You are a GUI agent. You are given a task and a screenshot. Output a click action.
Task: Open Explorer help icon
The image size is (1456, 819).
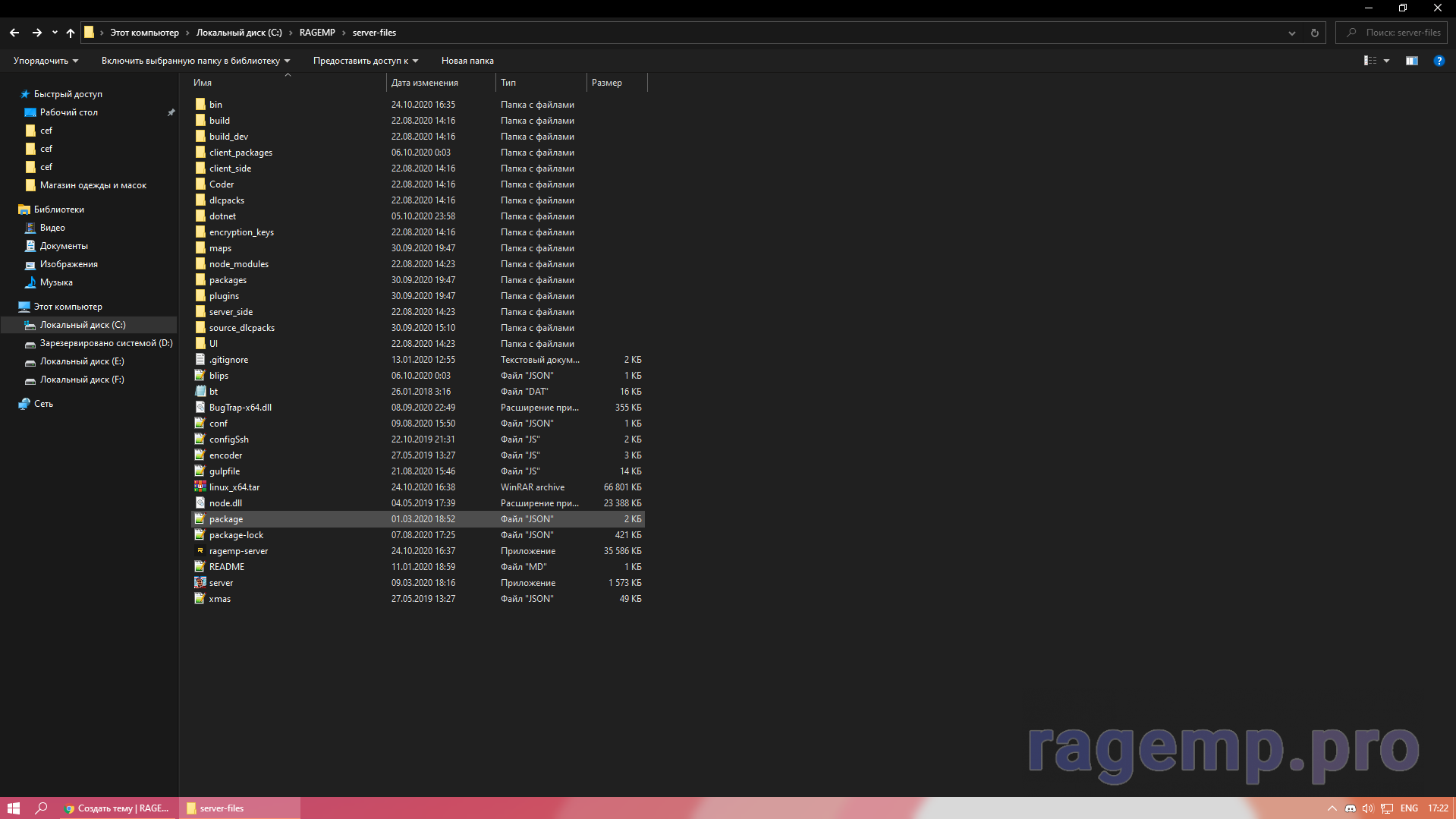click(x=1439, y=61)
